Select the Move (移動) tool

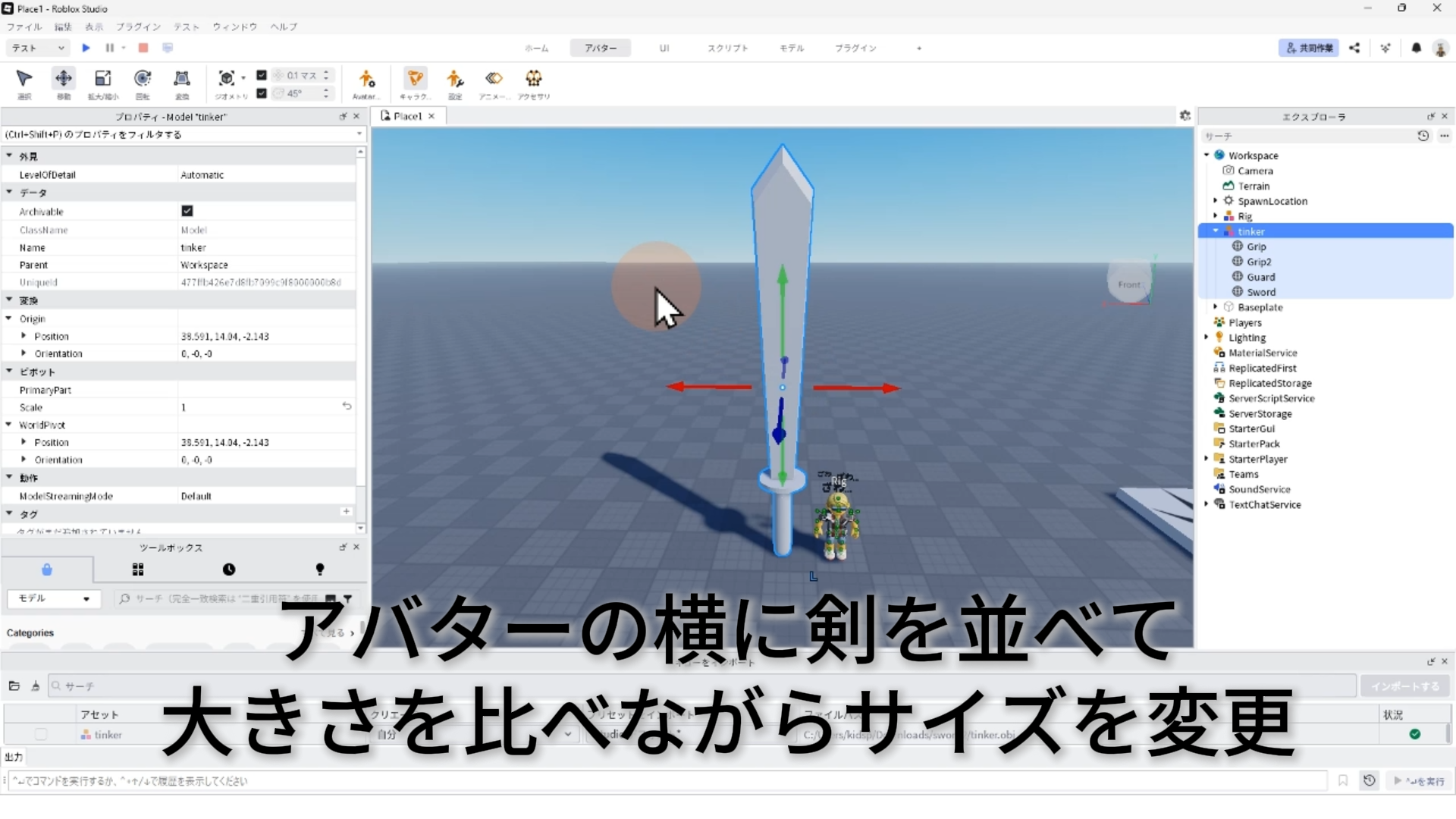point(64,78)
